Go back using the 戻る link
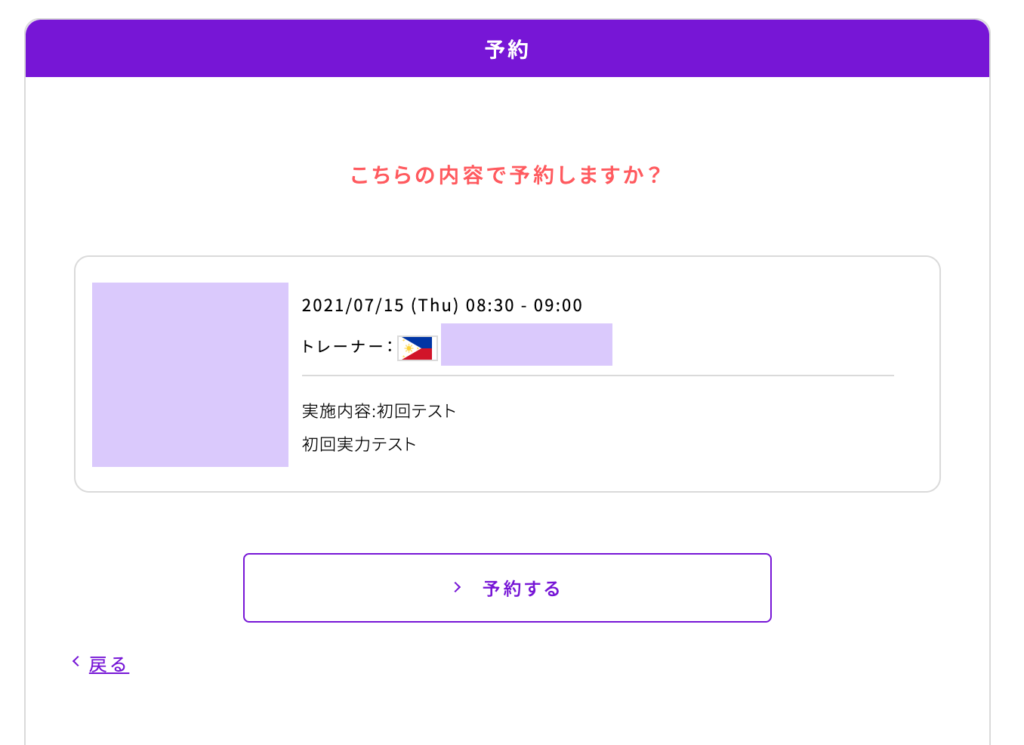Screen dimensions: 1024x745 [x=108, y=665]
